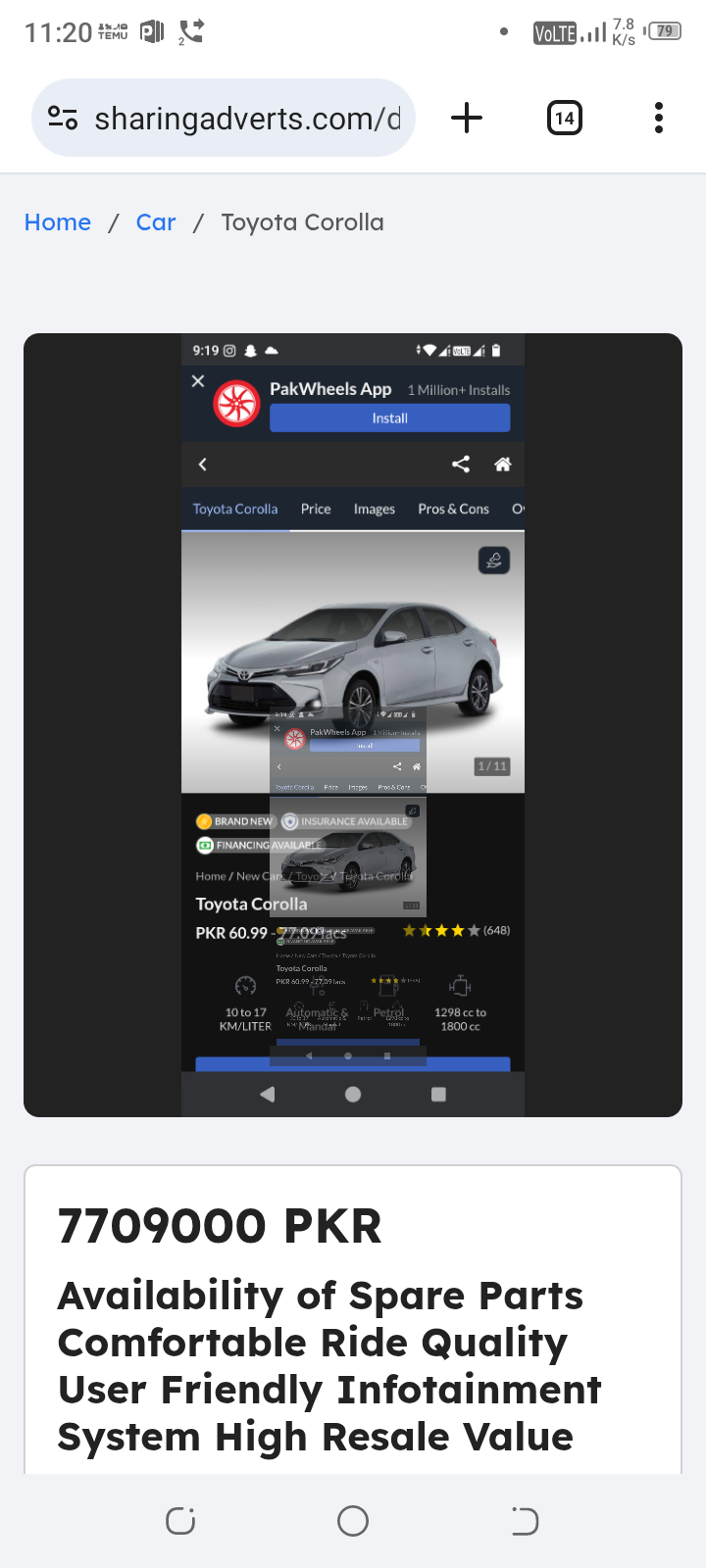Image resolution: width=706 pixels, height=1568 pixels.
Task: Tap the FINANCING AVAILABLE badge
Action: pyautogui.click(x=259, y=845)
